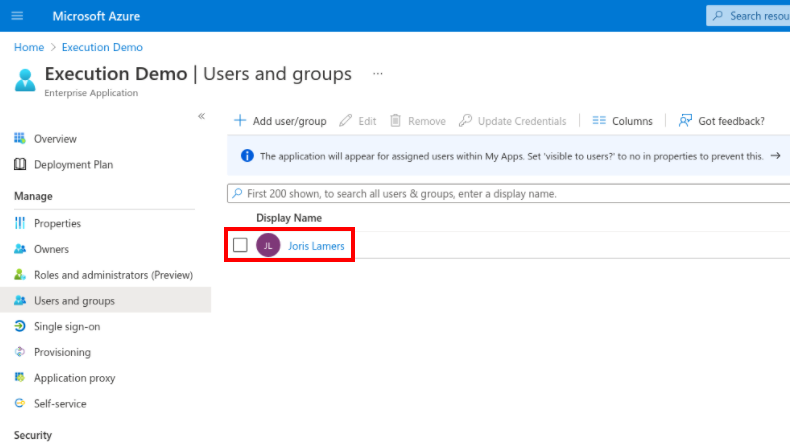Click the users and groups search field
Screen dimensions: 790x445
(x=508, y=194)
